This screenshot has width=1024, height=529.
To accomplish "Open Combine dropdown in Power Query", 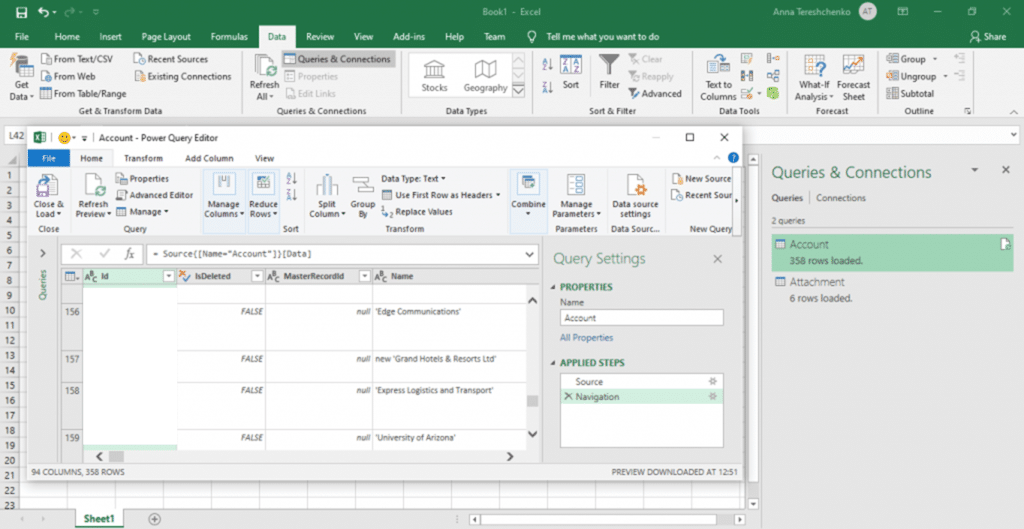I will (528, 195).
